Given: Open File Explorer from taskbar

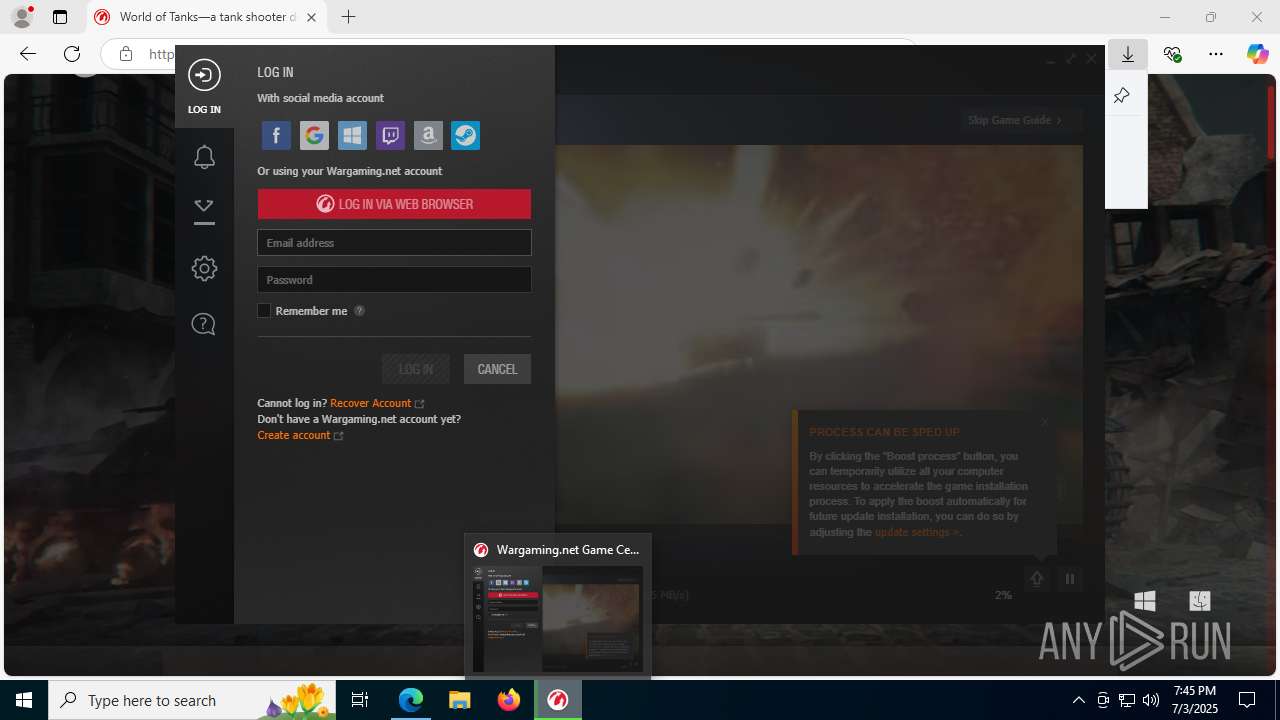Looking at the screenshot, I should pyautogui.click(x=460, y=700).
